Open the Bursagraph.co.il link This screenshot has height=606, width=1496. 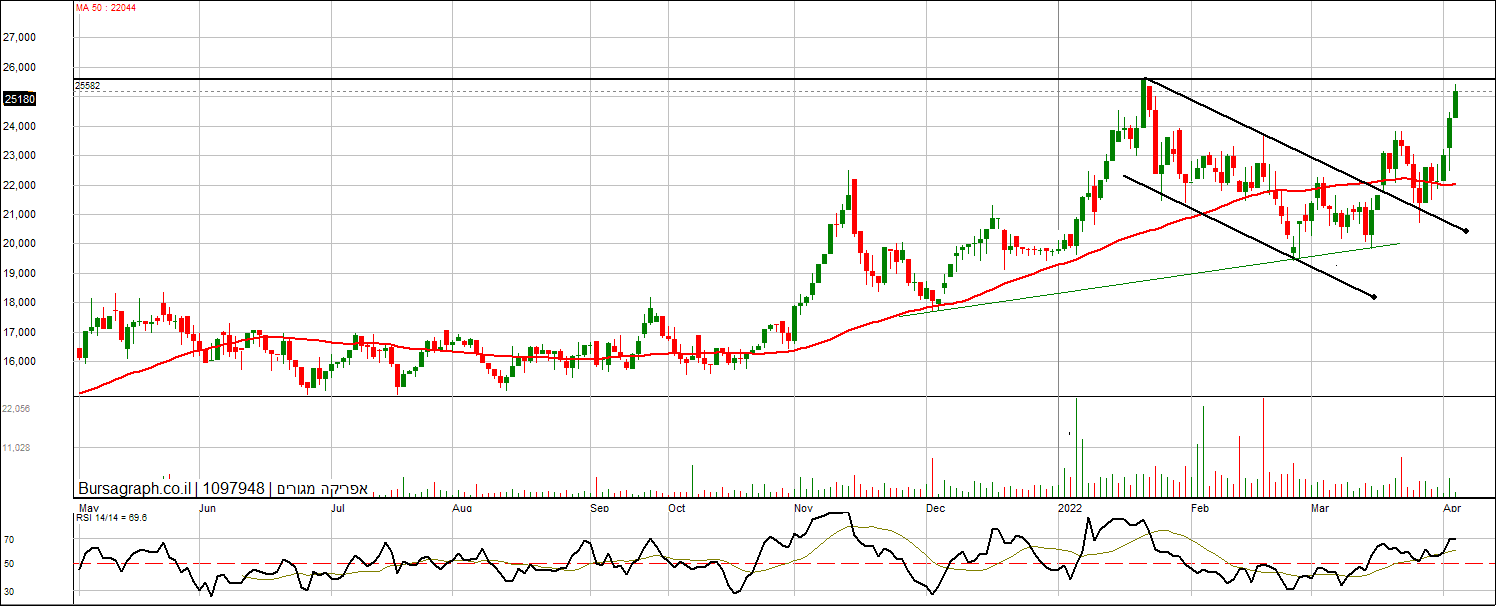[135, 489]
